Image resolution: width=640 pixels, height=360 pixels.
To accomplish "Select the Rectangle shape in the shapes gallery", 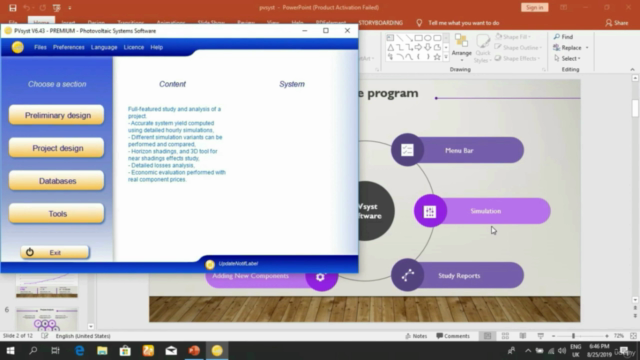I will (x=418, y=38).
